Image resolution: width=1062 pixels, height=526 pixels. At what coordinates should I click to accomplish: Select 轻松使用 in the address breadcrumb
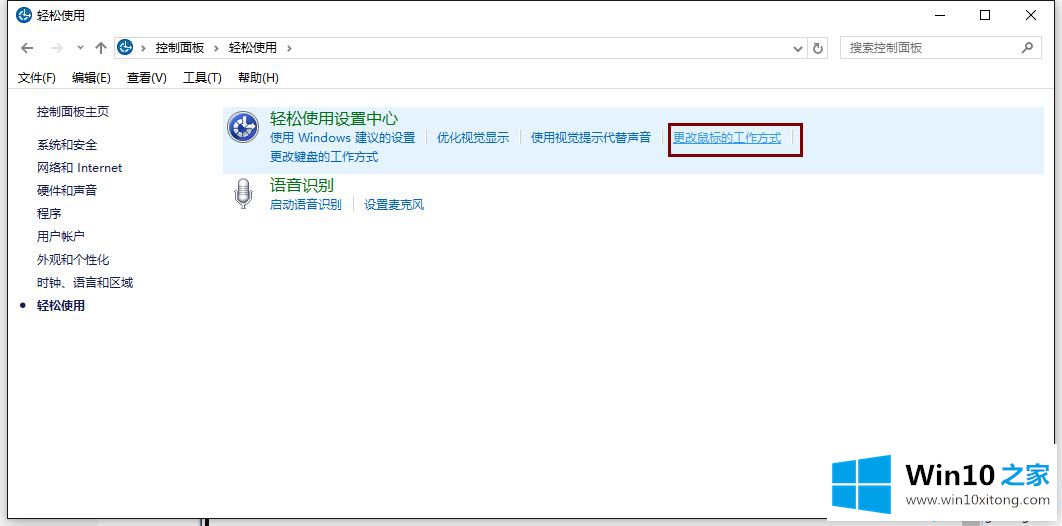coord(253,48)
